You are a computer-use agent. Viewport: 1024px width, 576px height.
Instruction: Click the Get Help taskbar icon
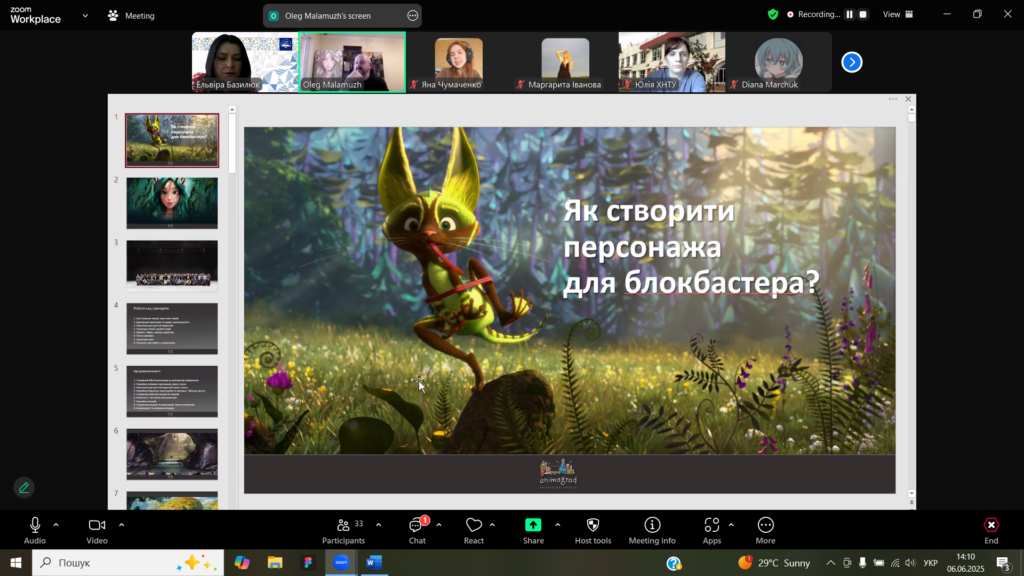pos(674,562)
